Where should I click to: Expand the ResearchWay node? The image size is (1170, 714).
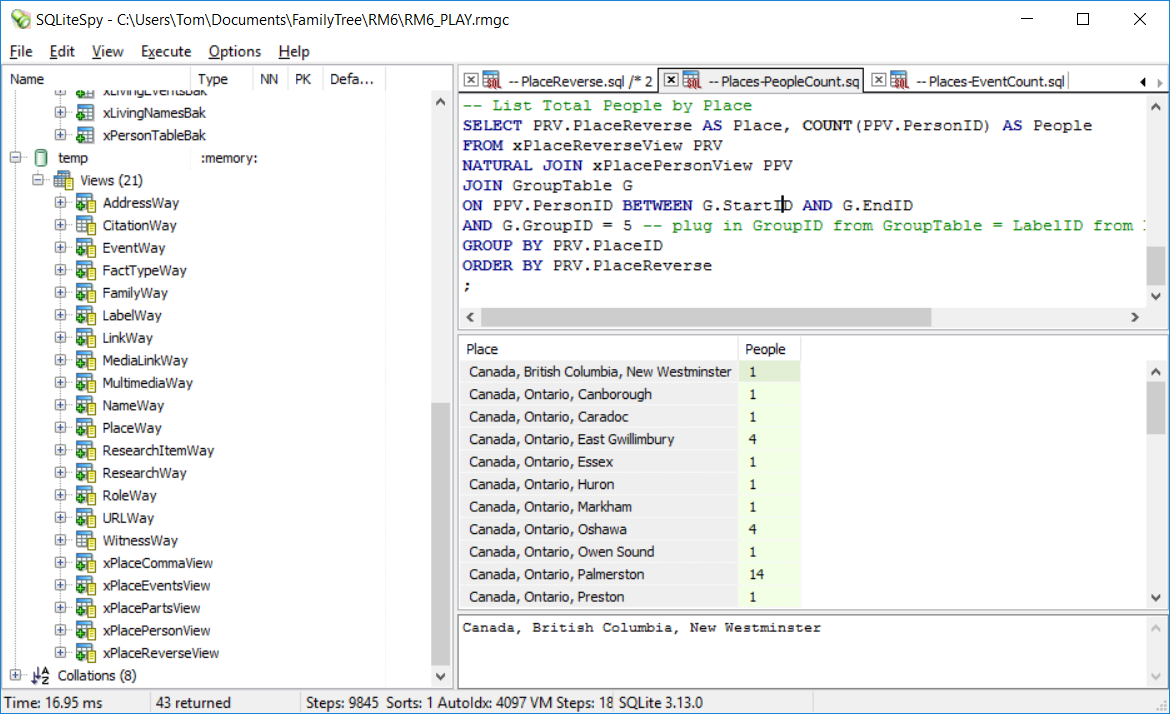(x=60, y=472)
